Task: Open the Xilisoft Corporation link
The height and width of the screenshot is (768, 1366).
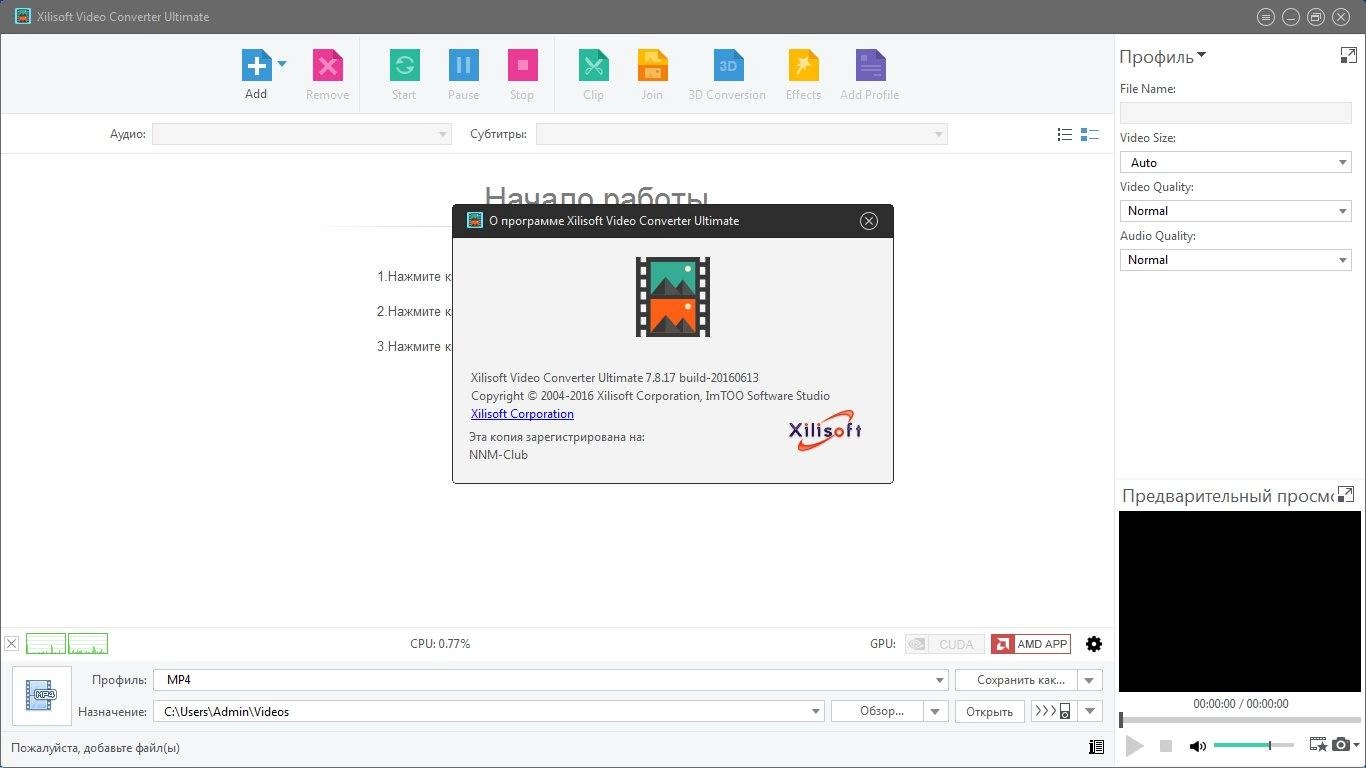Action: [522, 414]
